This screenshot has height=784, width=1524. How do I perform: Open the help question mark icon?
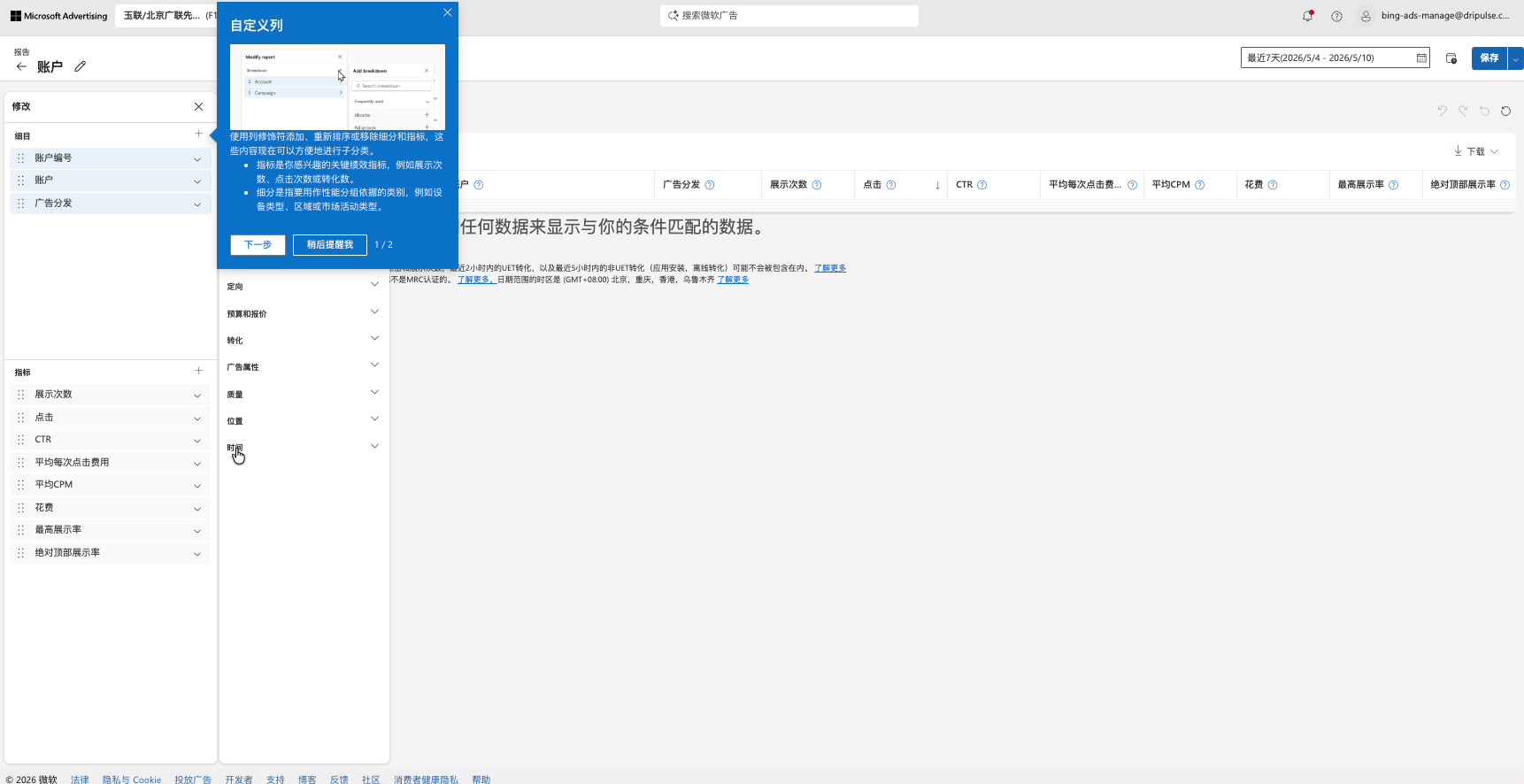pos(1336,16)
